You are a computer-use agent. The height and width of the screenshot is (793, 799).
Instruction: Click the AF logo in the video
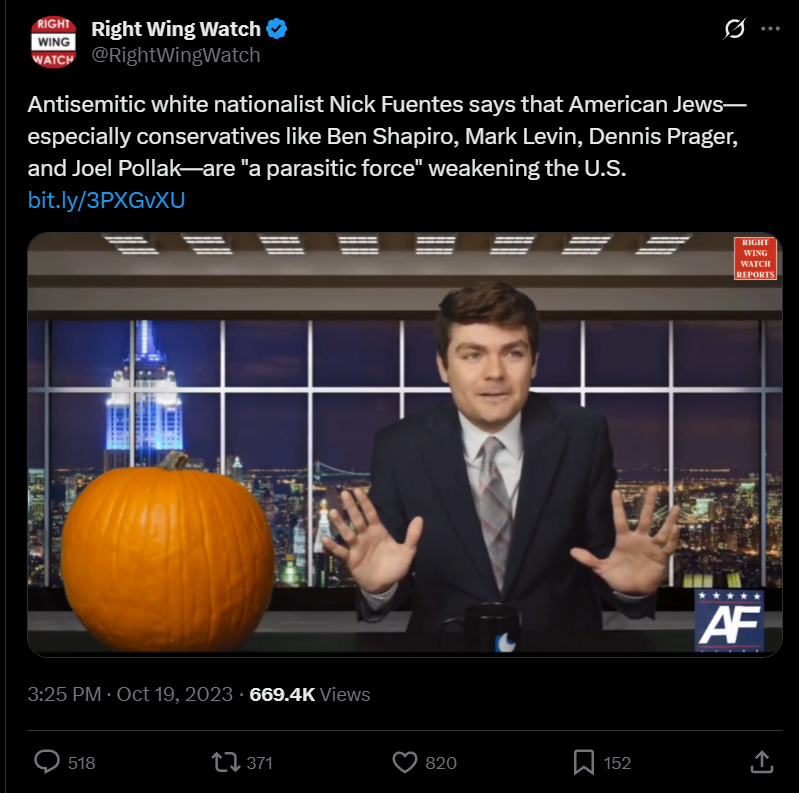tap(729, 620)
